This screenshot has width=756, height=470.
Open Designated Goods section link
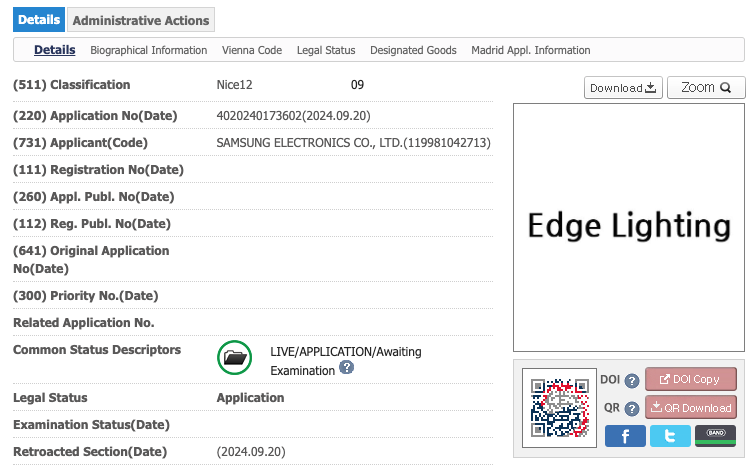click(x=413, y=50)
